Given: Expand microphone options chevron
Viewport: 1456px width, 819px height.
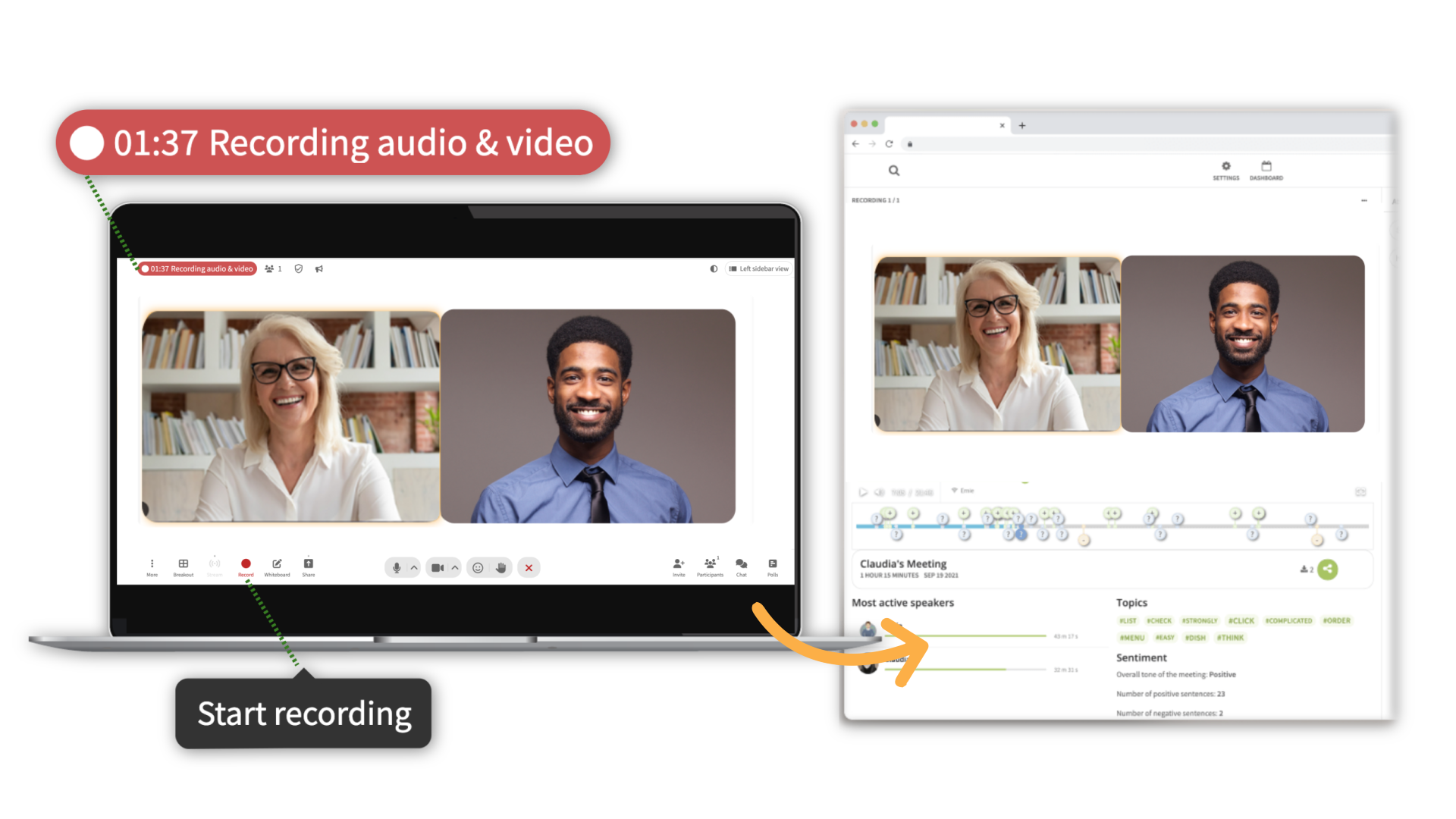Looking at the screenshot, I should 414,568.
